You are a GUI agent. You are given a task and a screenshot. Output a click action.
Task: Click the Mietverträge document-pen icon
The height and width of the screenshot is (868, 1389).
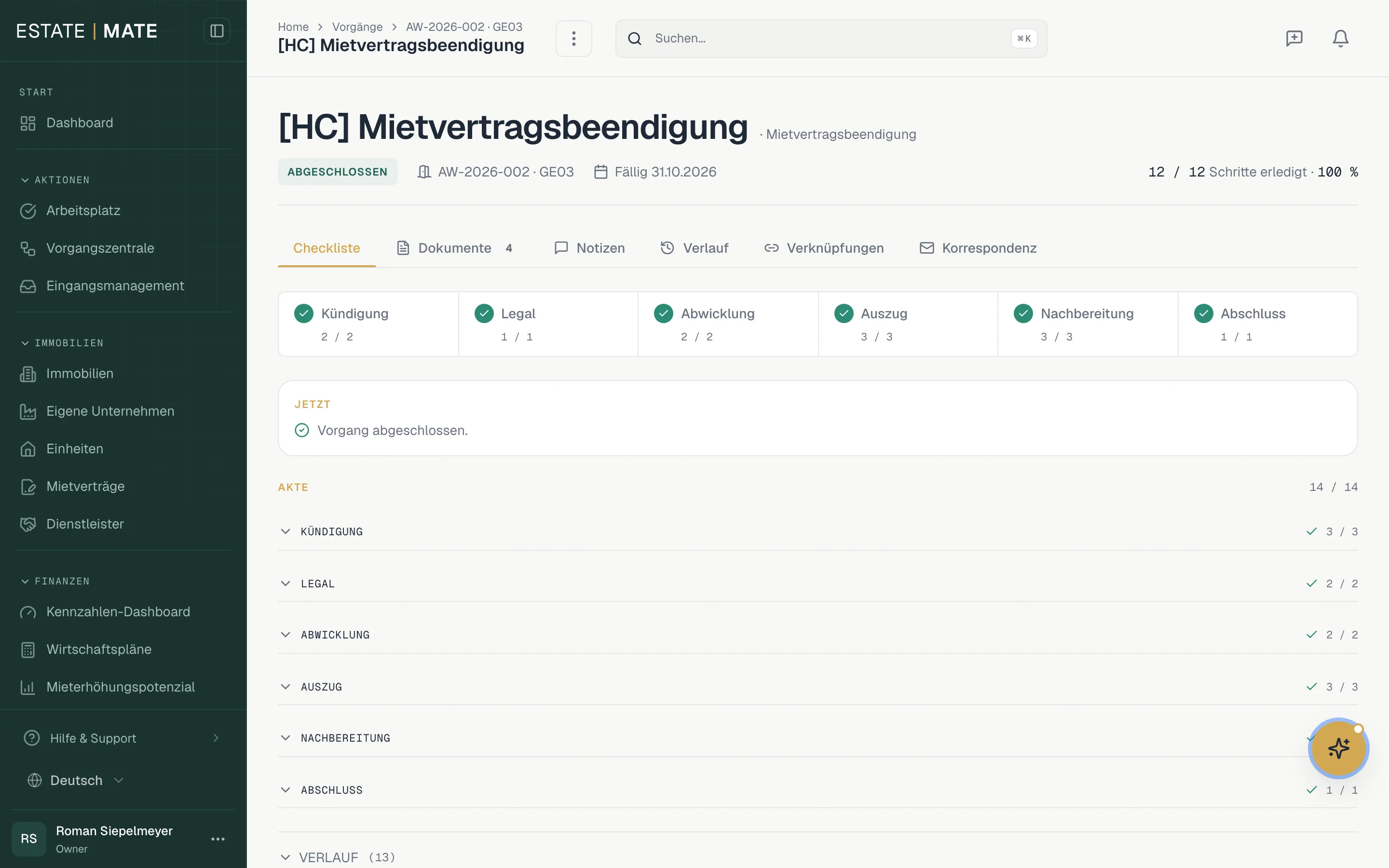28,487
